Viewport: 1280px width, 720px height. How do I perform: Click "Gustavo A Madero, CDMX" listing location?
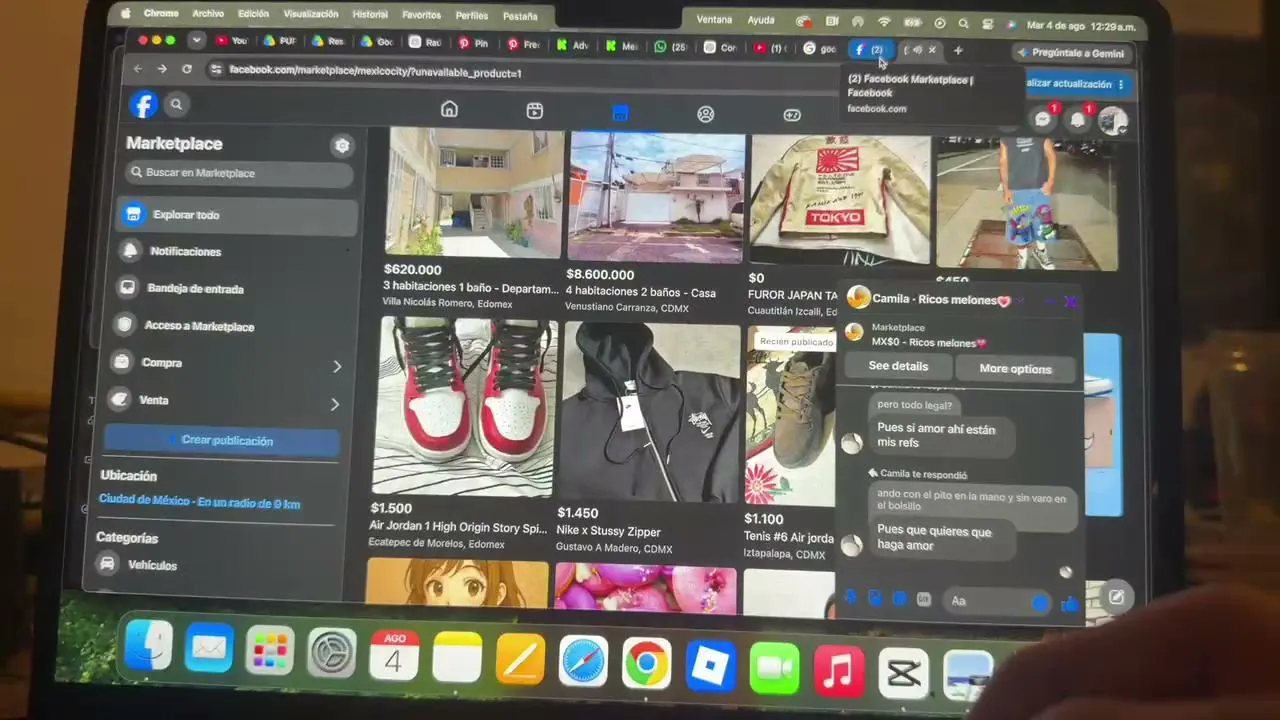[x=614, y=549]
